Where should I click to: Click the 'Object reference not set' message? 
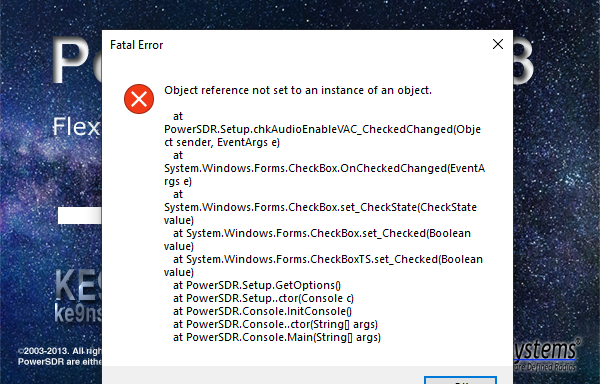[x=298, y=90]
